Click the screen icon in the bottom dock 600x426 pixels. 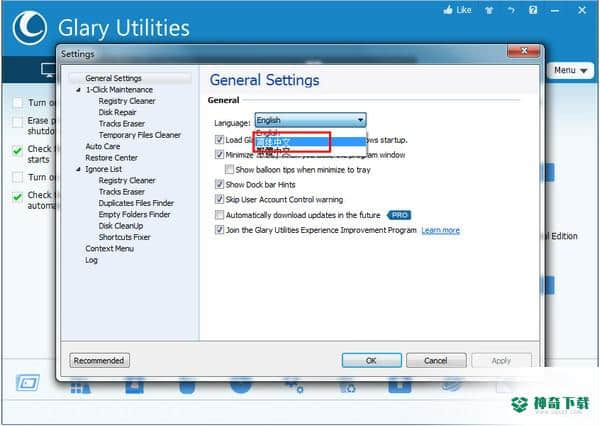coord(28,383)
